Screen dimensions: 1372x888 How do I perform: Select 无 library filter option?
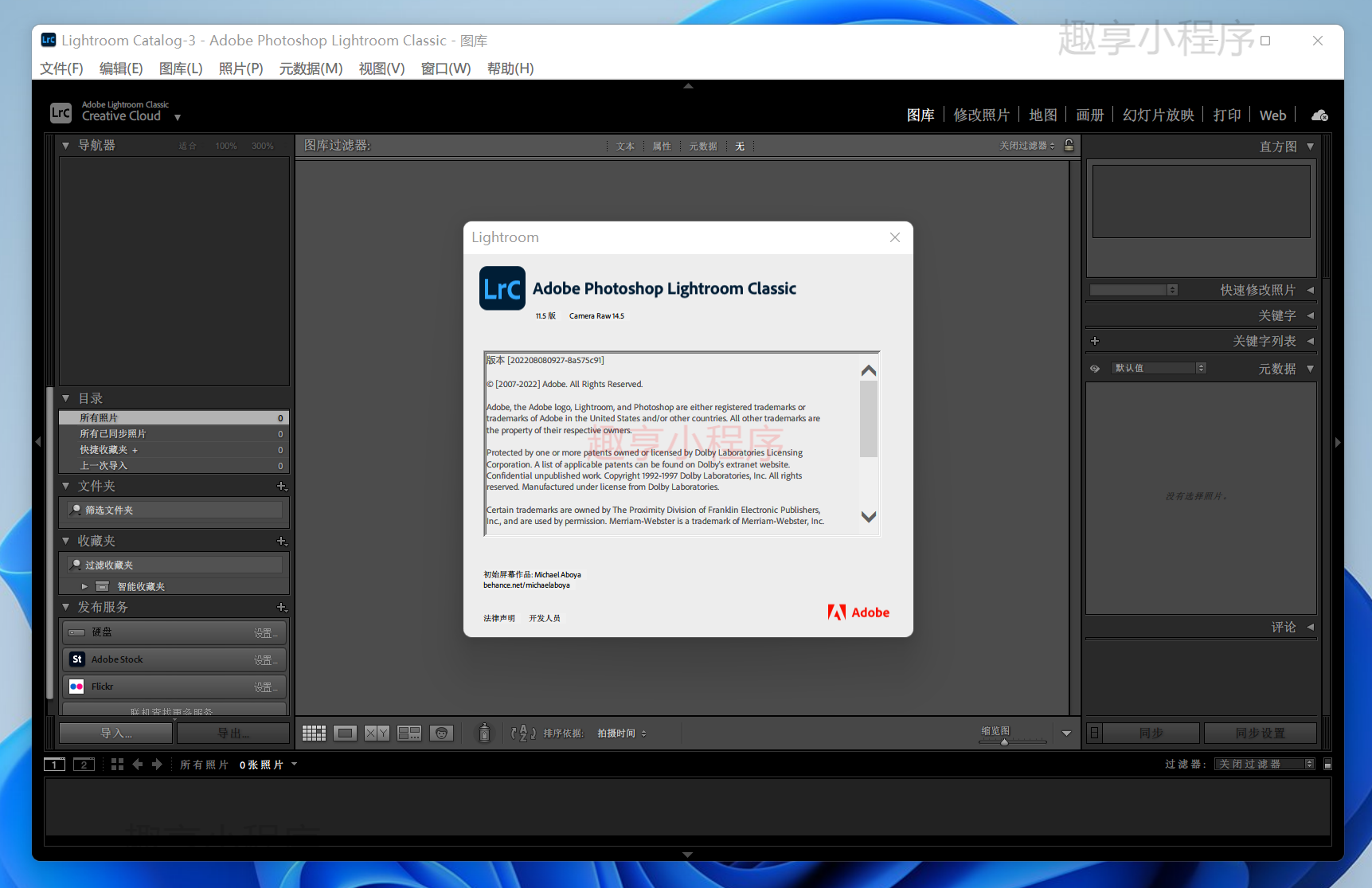pos(740,146)
